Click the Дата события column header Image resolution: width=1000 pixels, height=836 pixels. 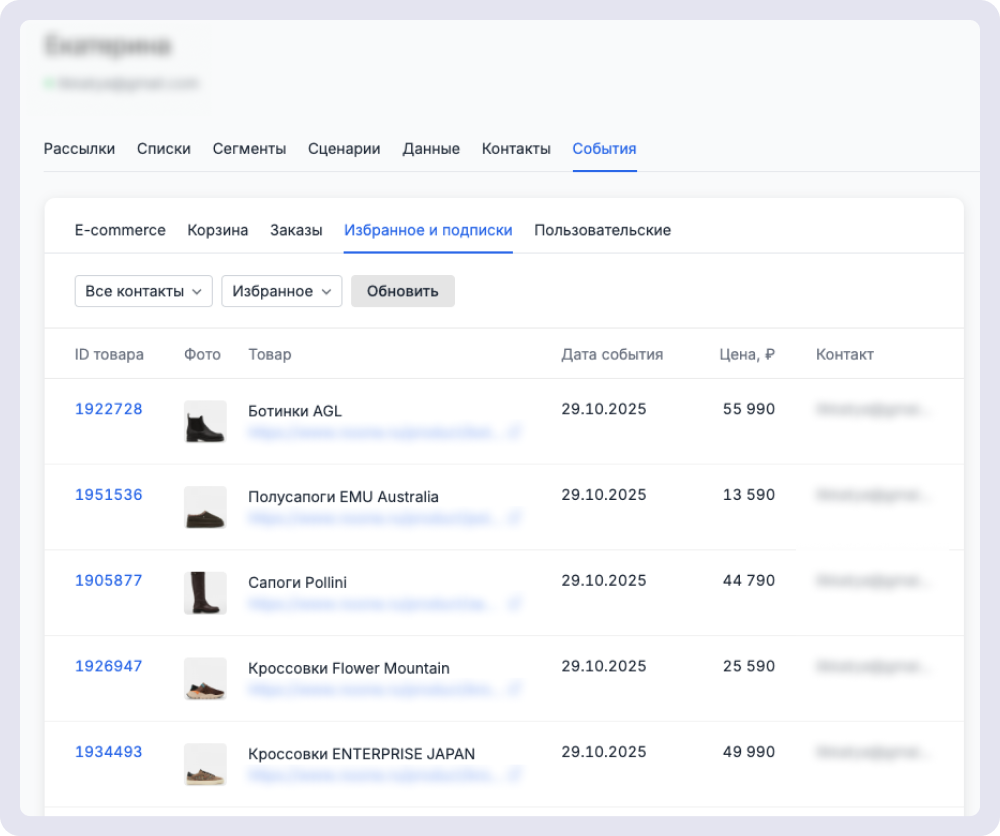tap(612, 355)
